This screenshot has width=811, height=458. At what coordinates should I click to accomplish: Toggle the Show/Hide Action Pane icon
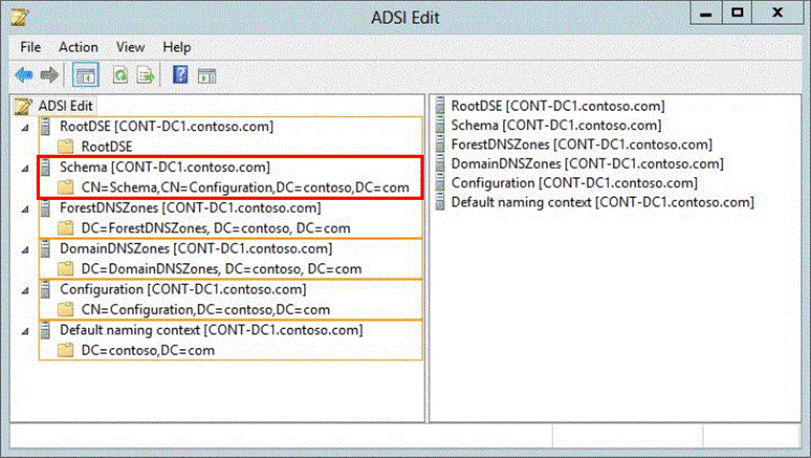click(x=207, y=75)
